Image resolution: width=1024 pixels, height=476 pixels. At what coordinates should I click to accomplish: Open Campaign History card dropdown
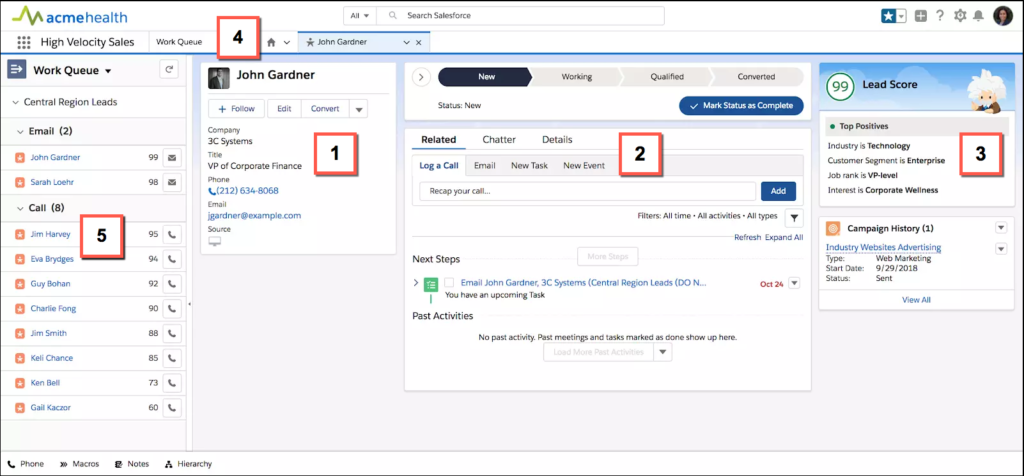point(1000,228)
